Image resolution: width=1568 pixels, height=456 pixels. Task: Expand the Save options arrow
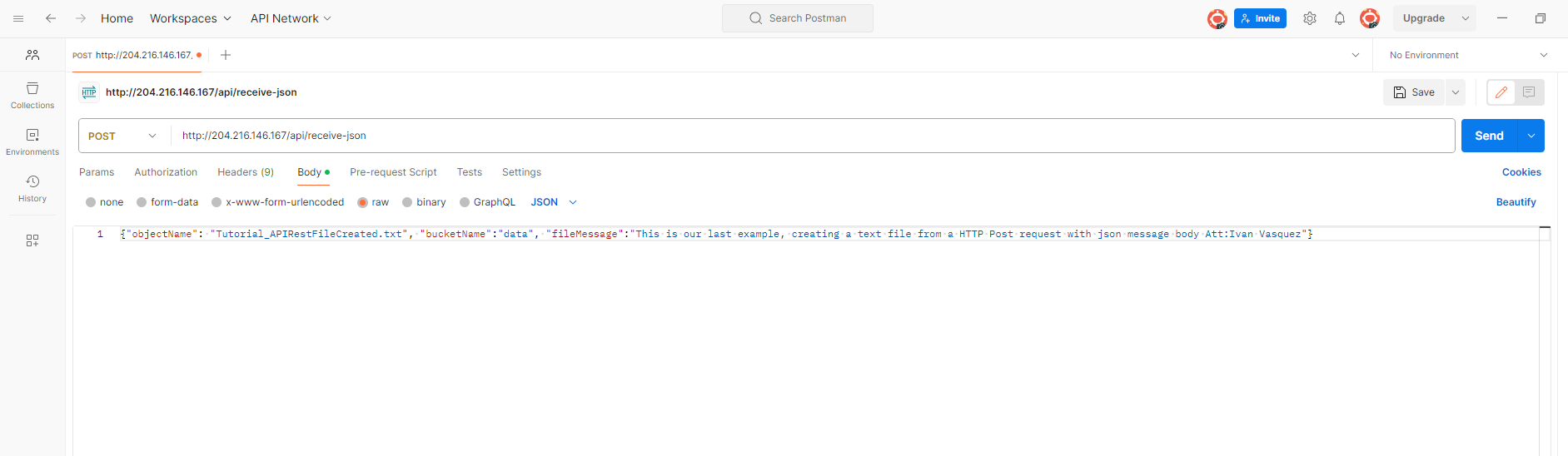tap(1456, 92)
